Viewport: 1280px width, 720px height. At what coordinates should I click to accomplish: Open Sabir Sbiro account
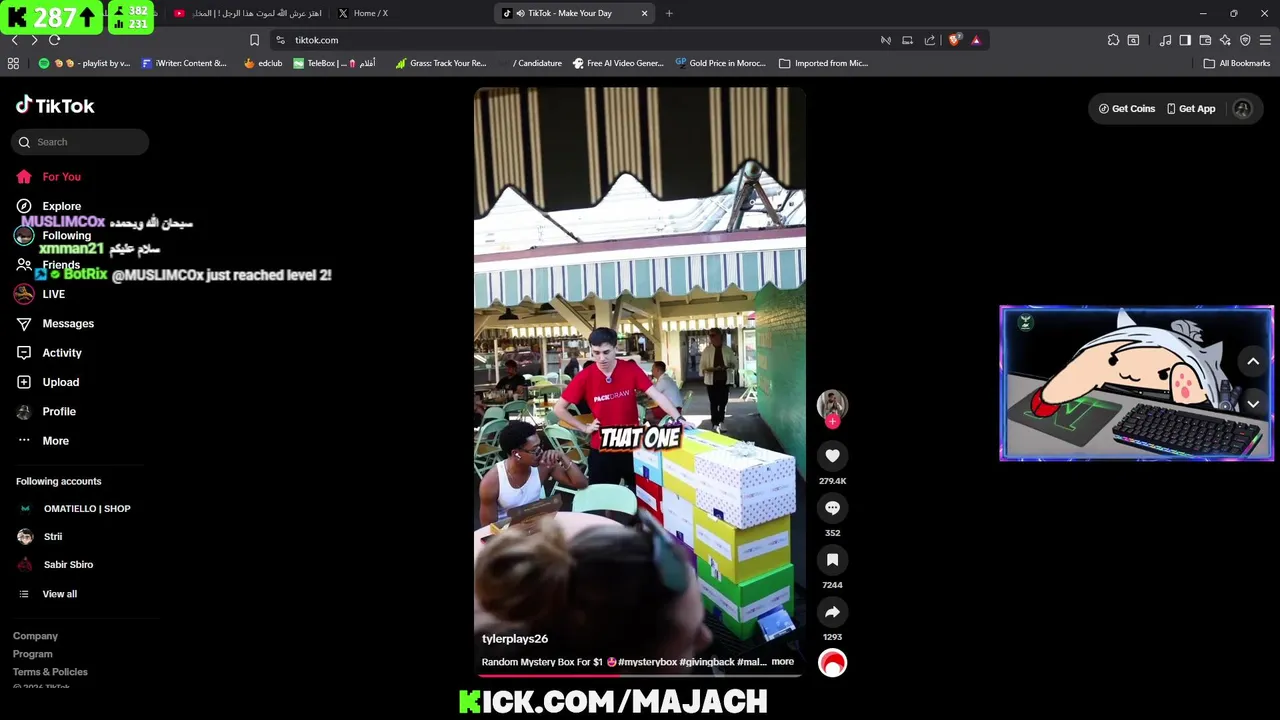(x=55, y=565)
